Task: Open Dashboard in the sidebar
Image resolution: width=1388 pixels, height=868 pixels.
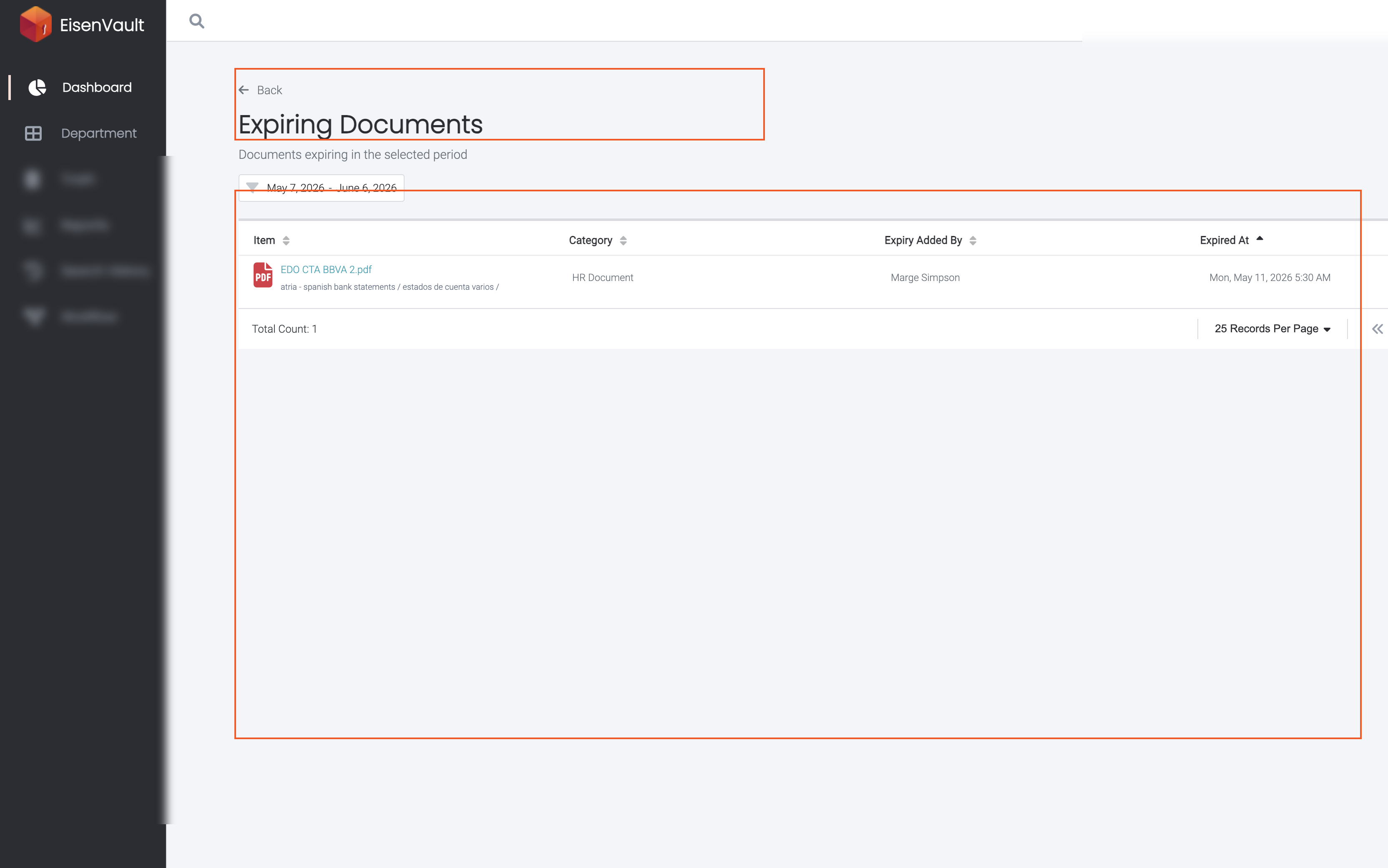Action: 97,87
